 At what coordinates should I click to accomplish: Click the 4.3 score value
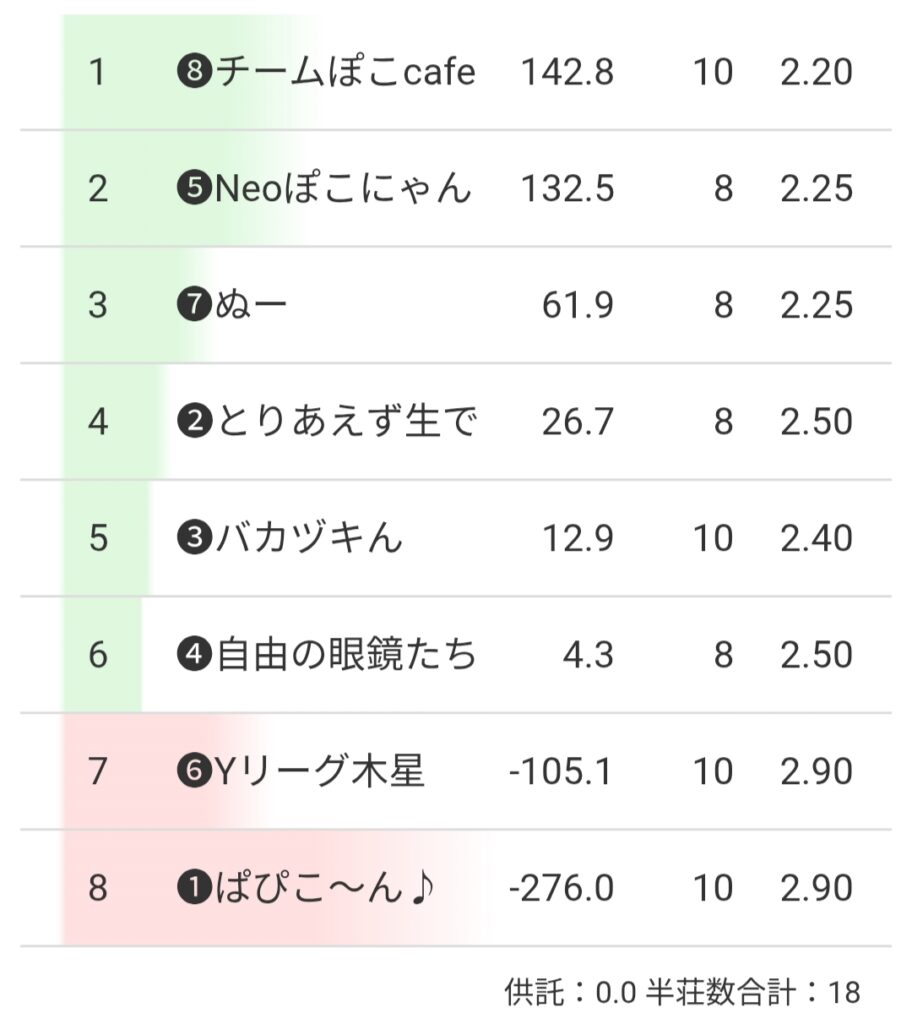pos(587,655)
